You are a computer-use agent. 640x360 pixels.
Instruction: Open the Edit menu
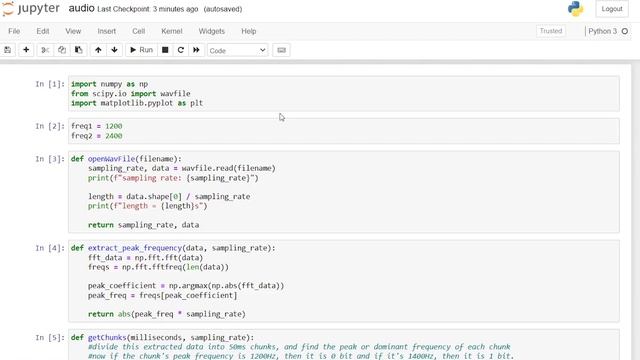coord(42,31)
